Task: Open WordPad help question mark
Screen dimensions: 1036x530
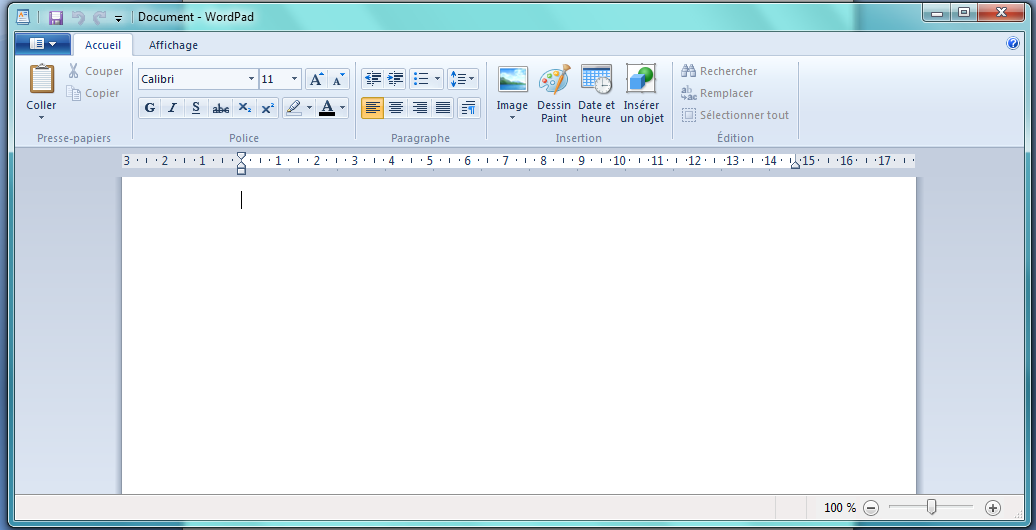Action: click(1013, 44)
